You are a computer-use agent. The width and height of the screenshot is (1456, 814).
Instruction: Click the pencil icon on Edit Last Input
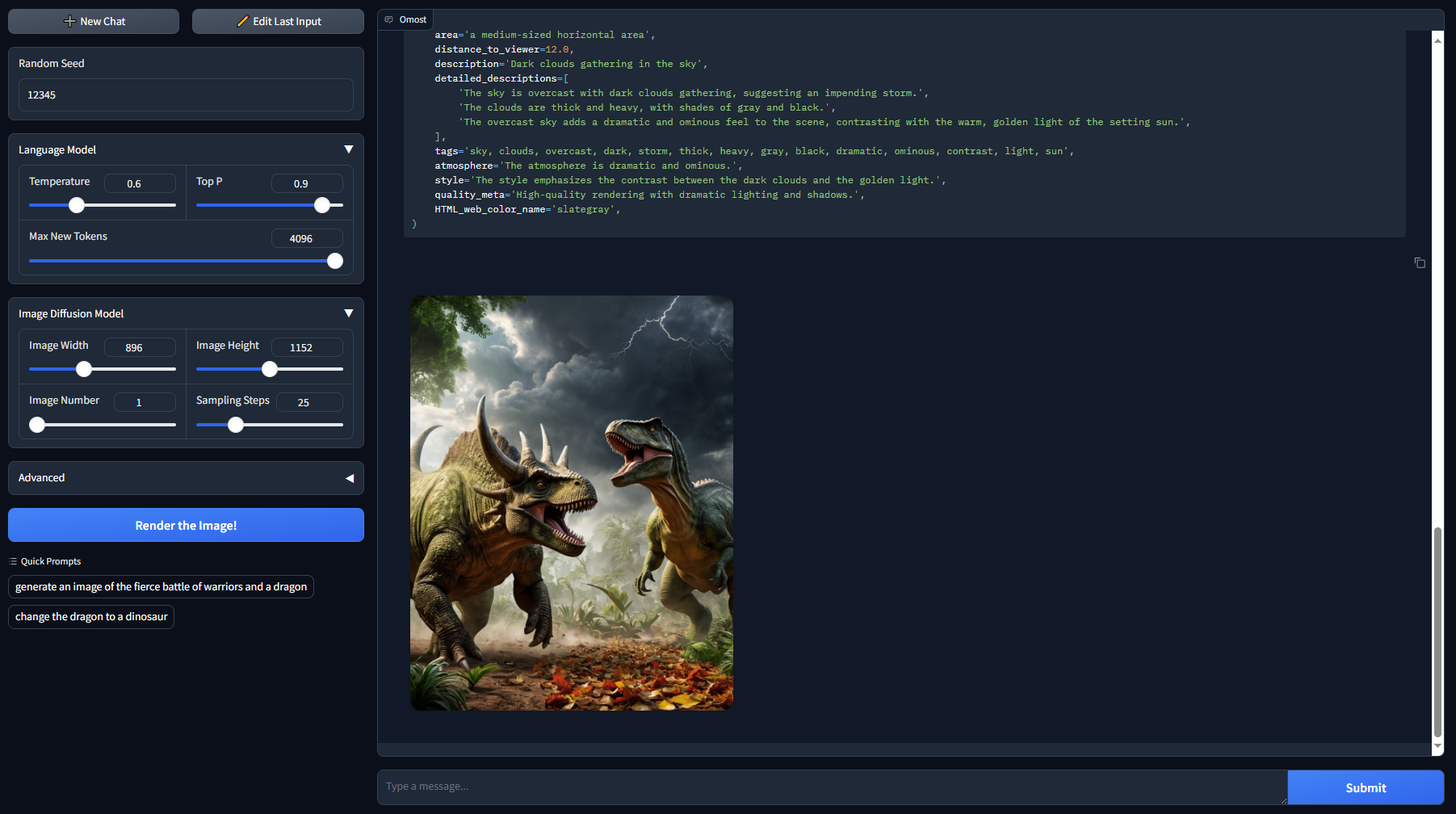[x=242, y=22]
